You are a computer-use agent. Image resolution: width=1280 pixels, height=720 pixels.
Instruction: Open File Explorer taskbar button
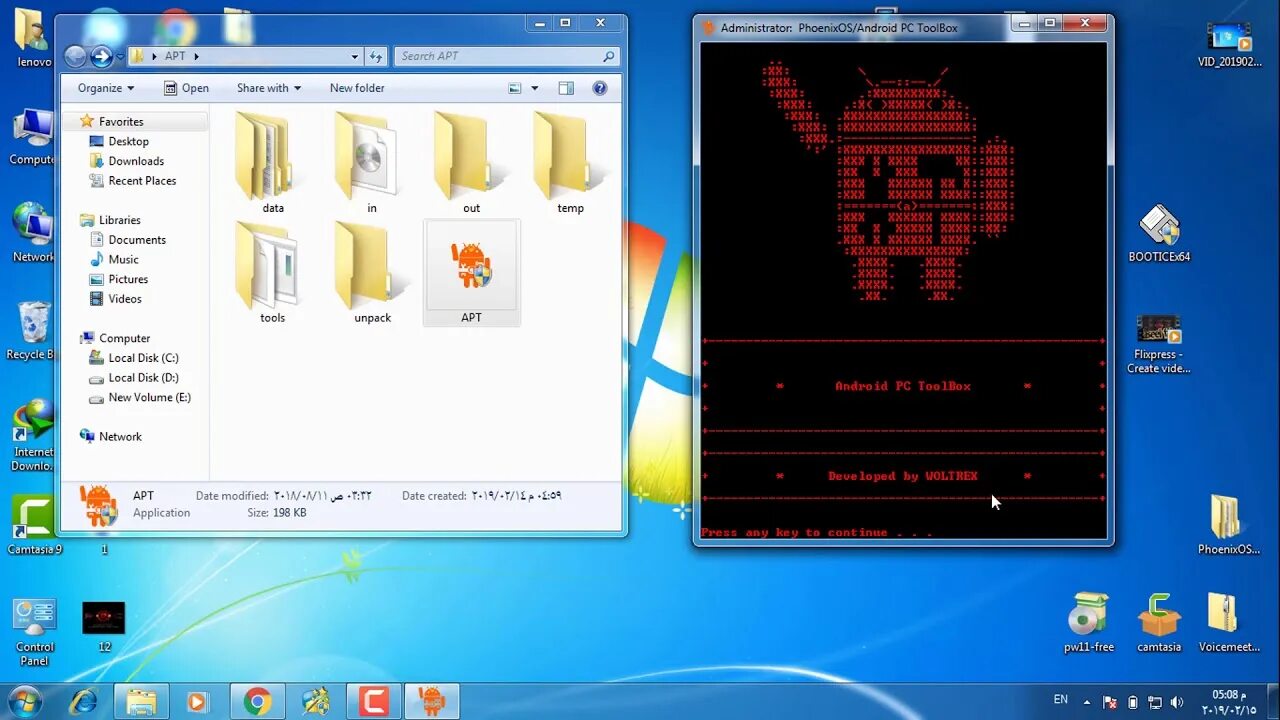(141, 701)
